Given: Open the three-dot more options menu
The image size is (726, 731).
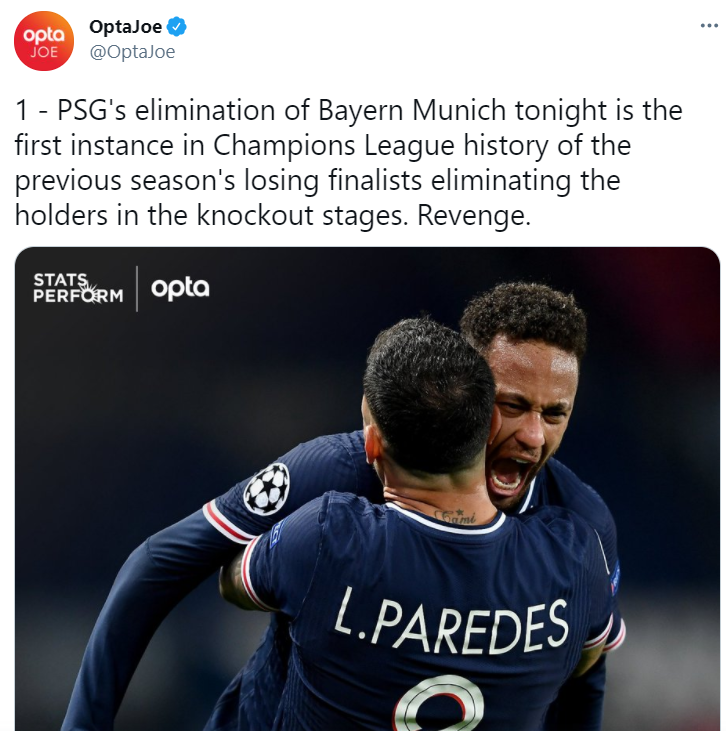Looking at the screenshot, I should click(709, 26).
